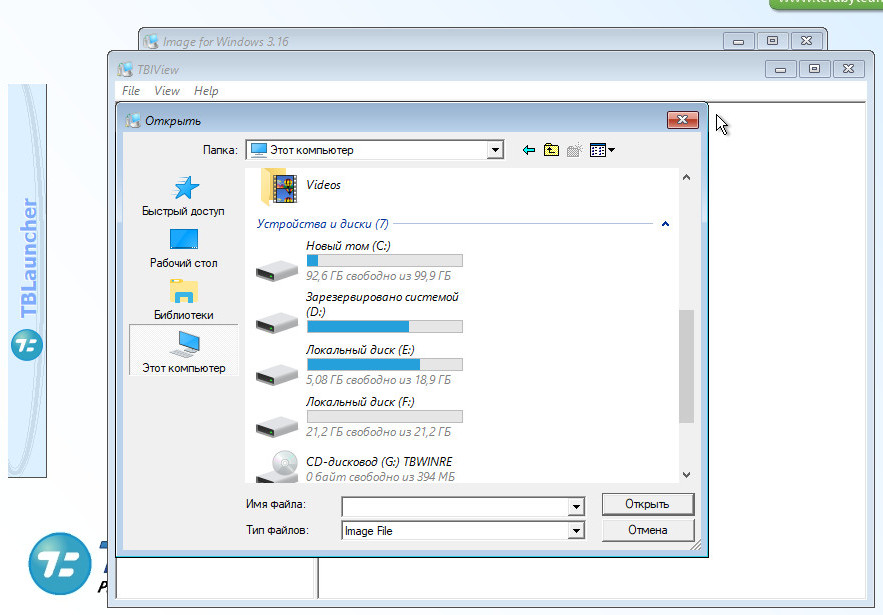
Task: Open Рабочий стол in places bar
Action: [184, 249]
